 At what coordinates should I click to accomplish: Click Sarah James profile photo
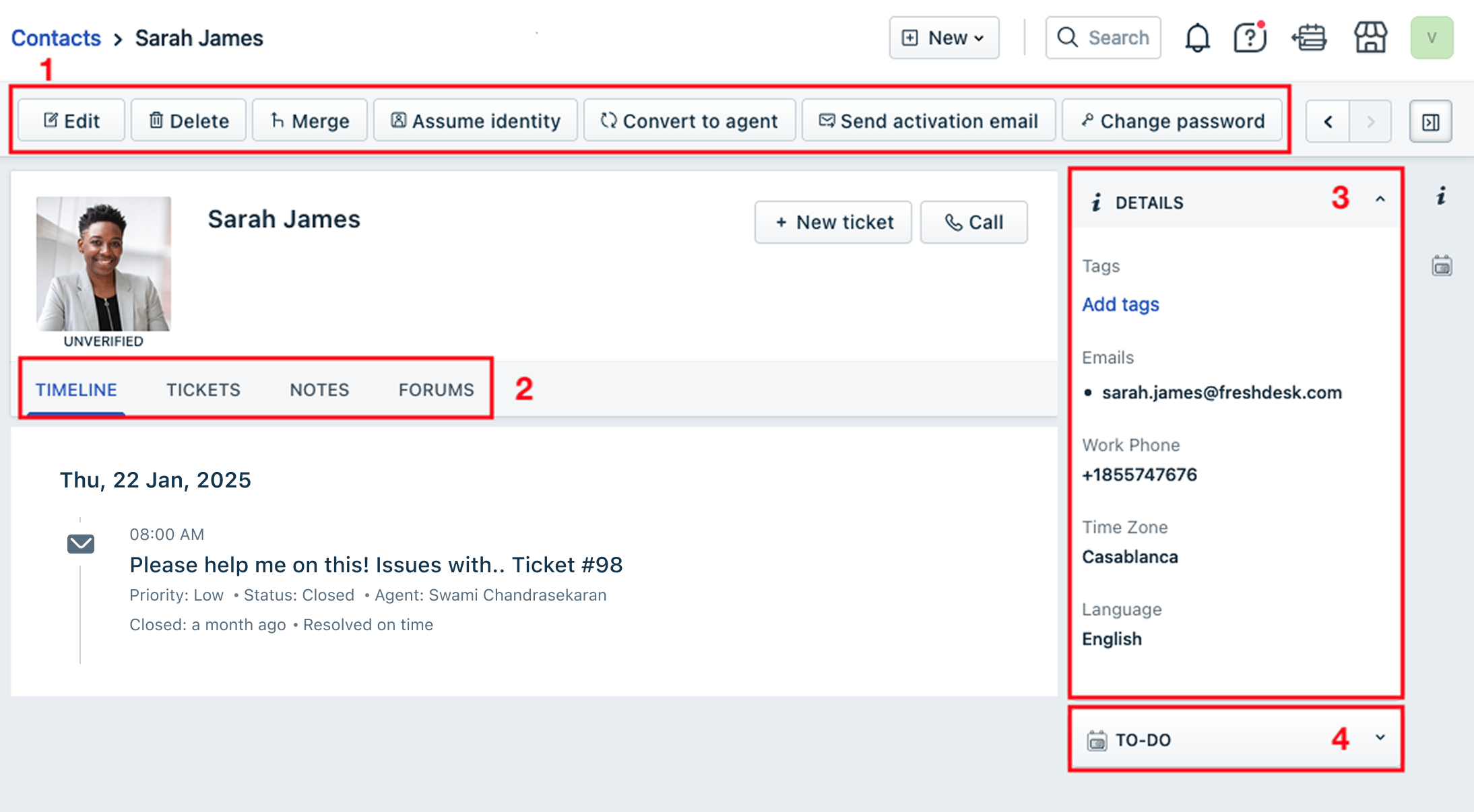(x=103, y=264)
